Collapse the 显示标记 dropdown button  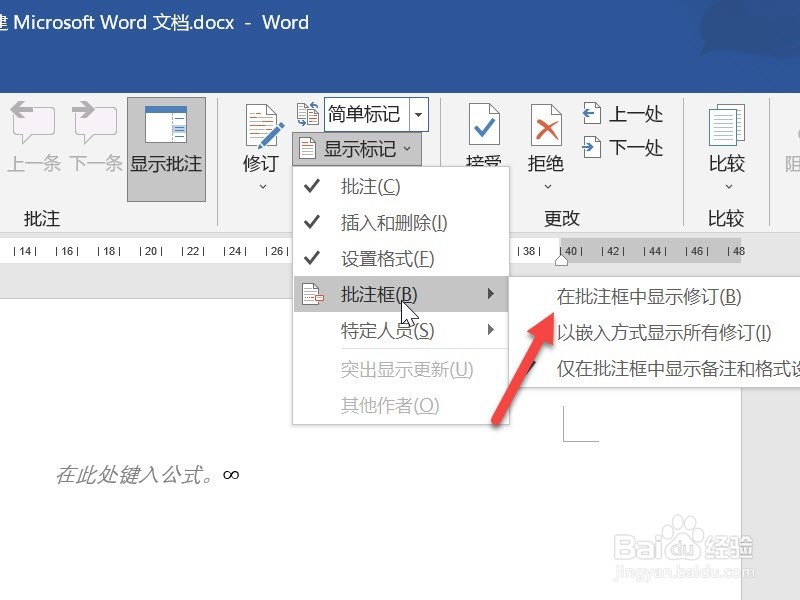[357, 149]
